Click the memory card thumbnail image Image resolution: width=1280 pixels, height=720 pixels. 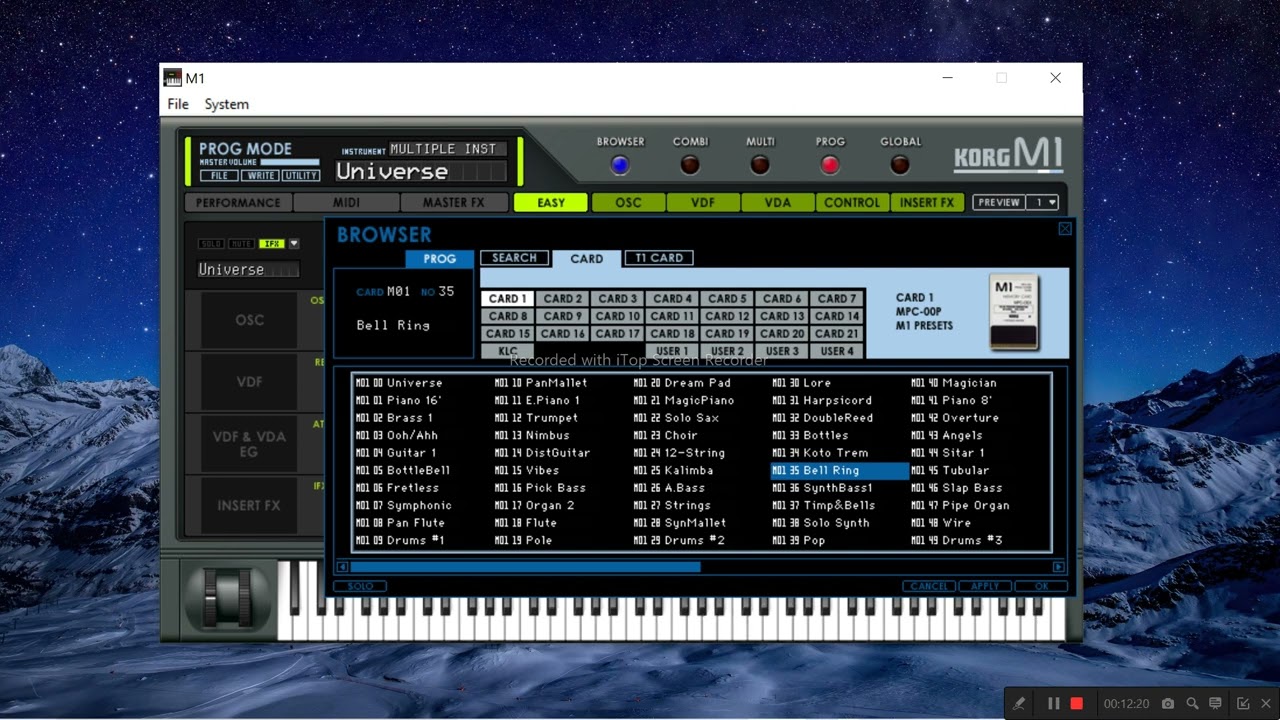coord(1013,312)
